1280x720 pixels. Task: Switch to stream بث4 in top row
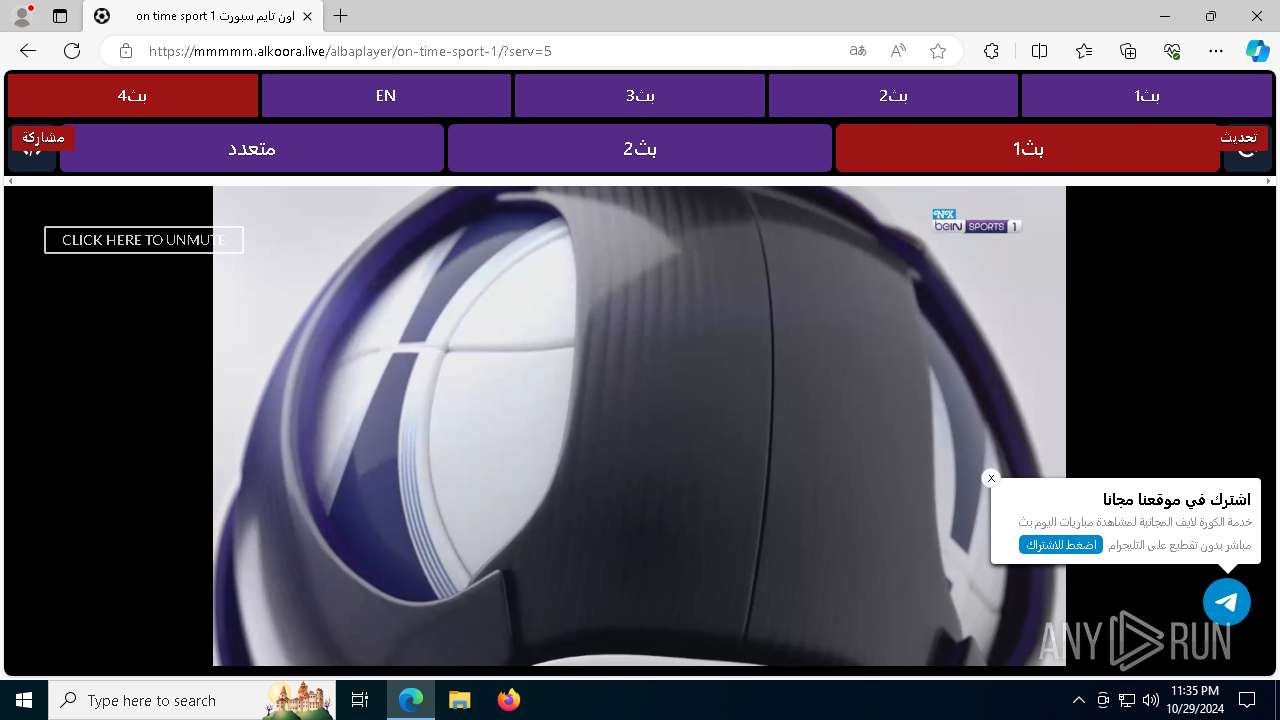tap(132, 96)
